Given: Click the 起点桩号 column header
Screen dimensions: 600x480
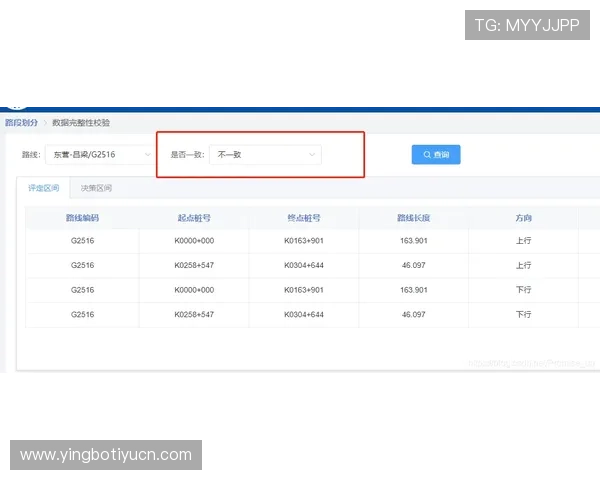Looking at the screenshot, I should [x=194, y=218].
